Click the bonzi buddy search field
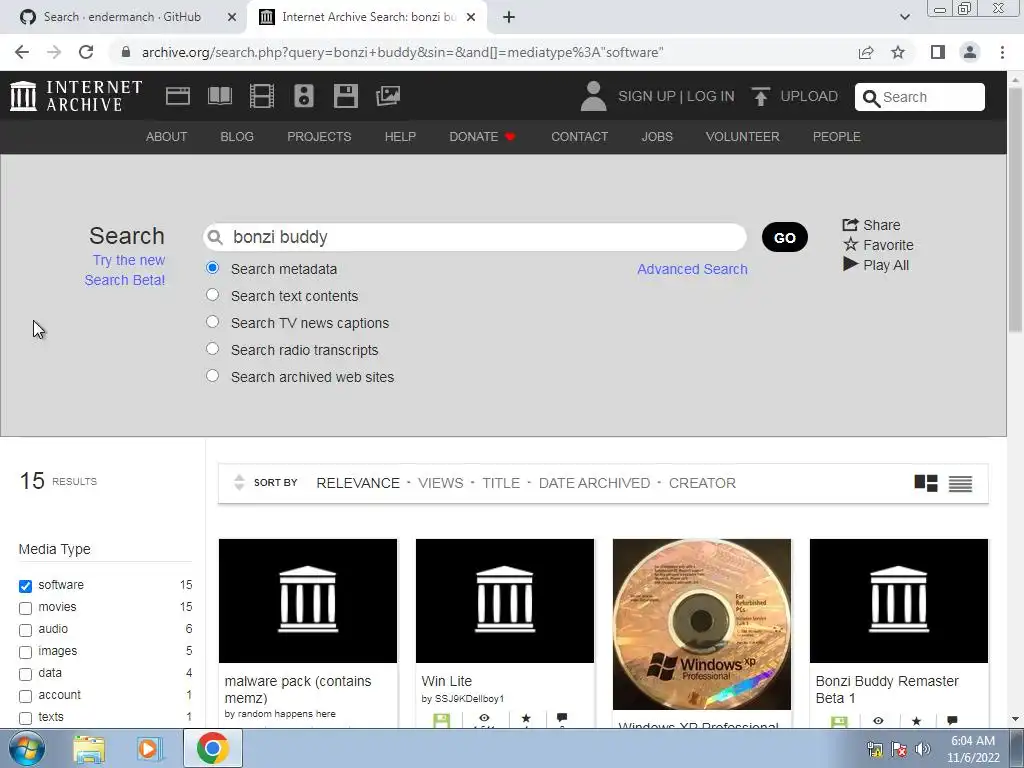This screenshot has width=1024, height=768. pos(475,237)
